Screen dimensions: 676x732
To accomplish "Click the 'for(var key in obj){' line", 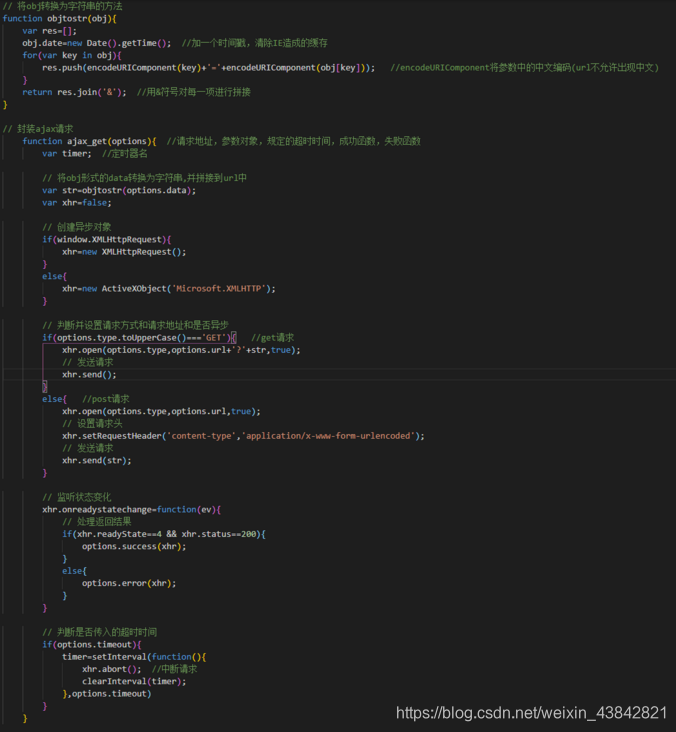I will point(72,56).
